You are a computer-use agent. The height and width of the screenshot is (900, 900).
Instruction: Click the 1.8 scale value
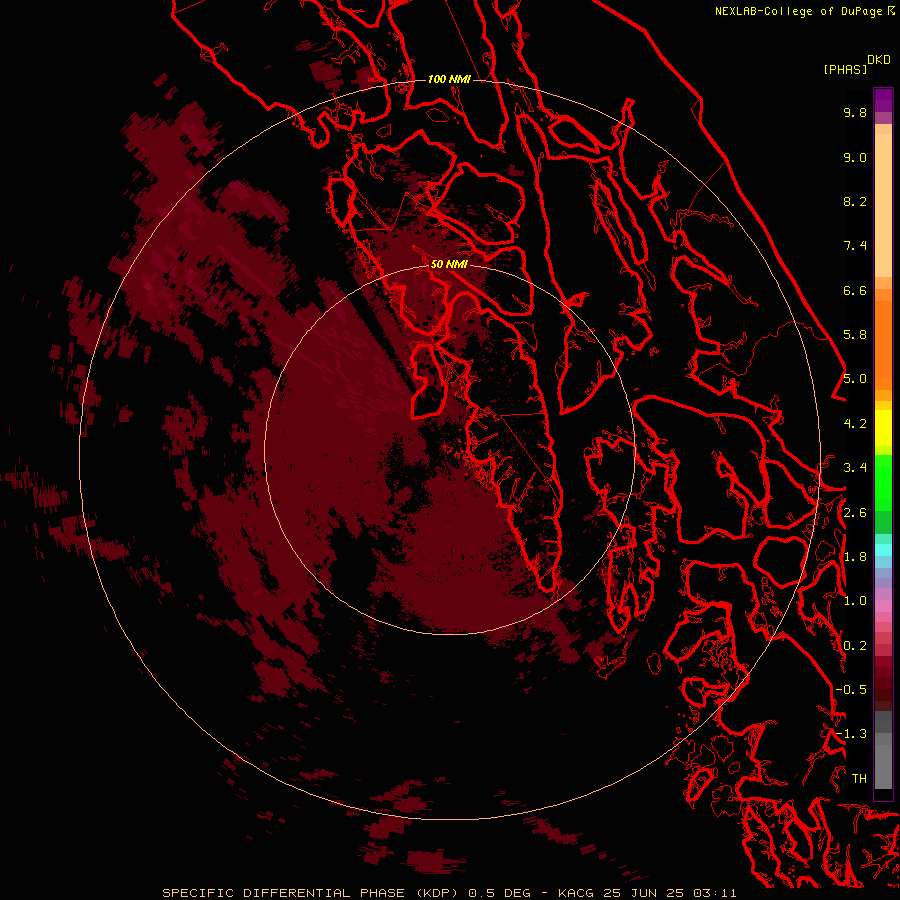click(855, 557)
